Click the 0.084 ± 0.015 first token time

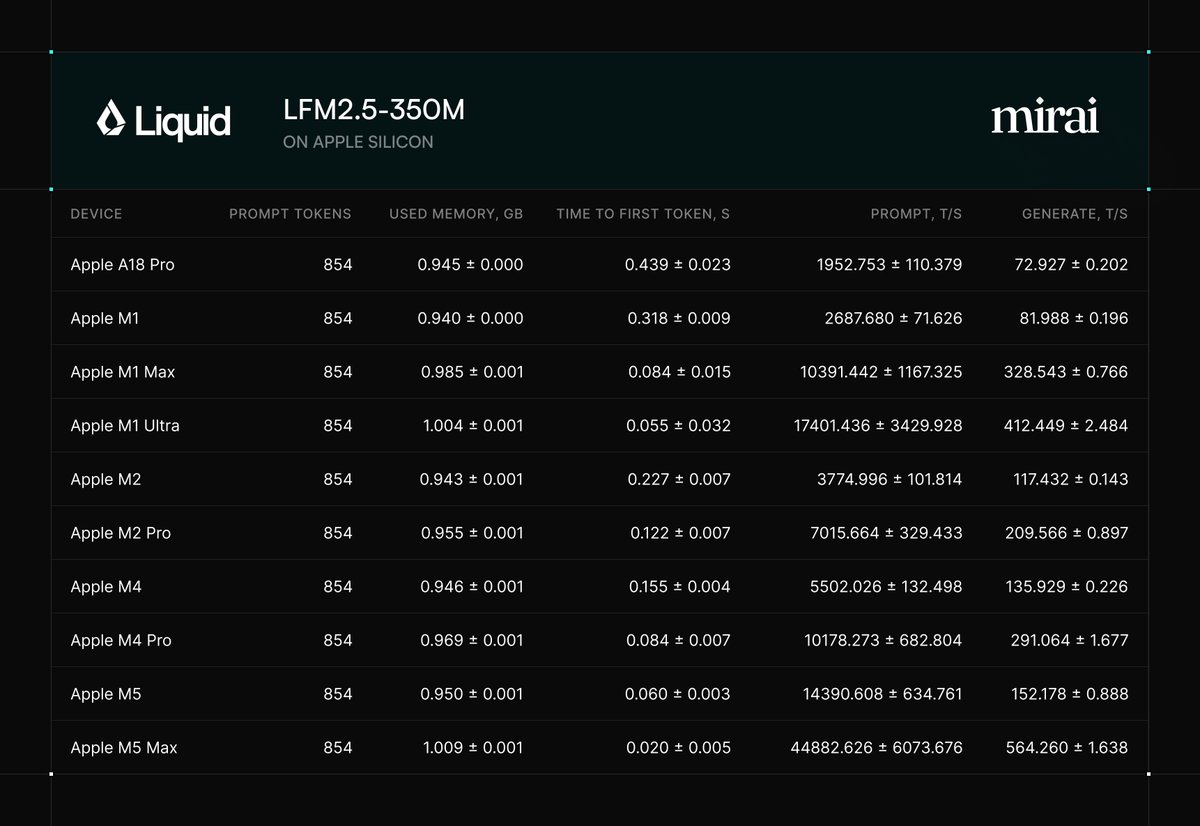point(679,372)
